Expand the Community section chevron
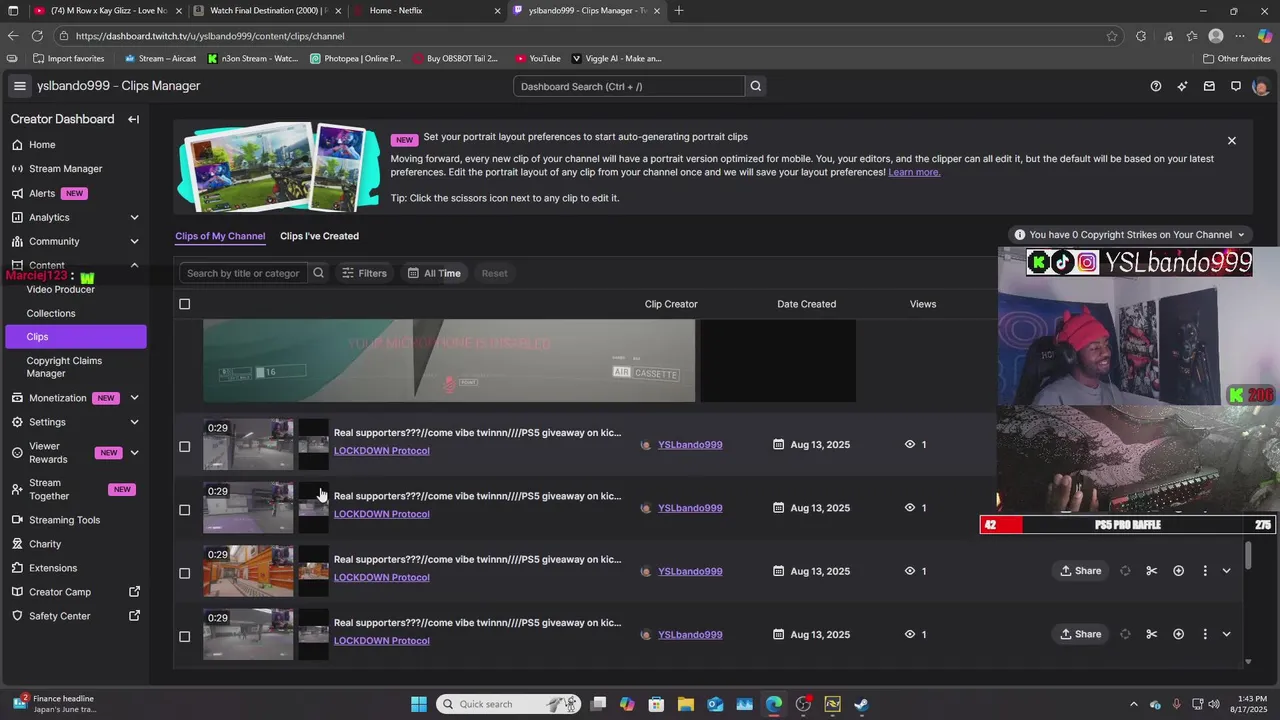The width and height of the screenshot is (1280, 720). [134, 241]
